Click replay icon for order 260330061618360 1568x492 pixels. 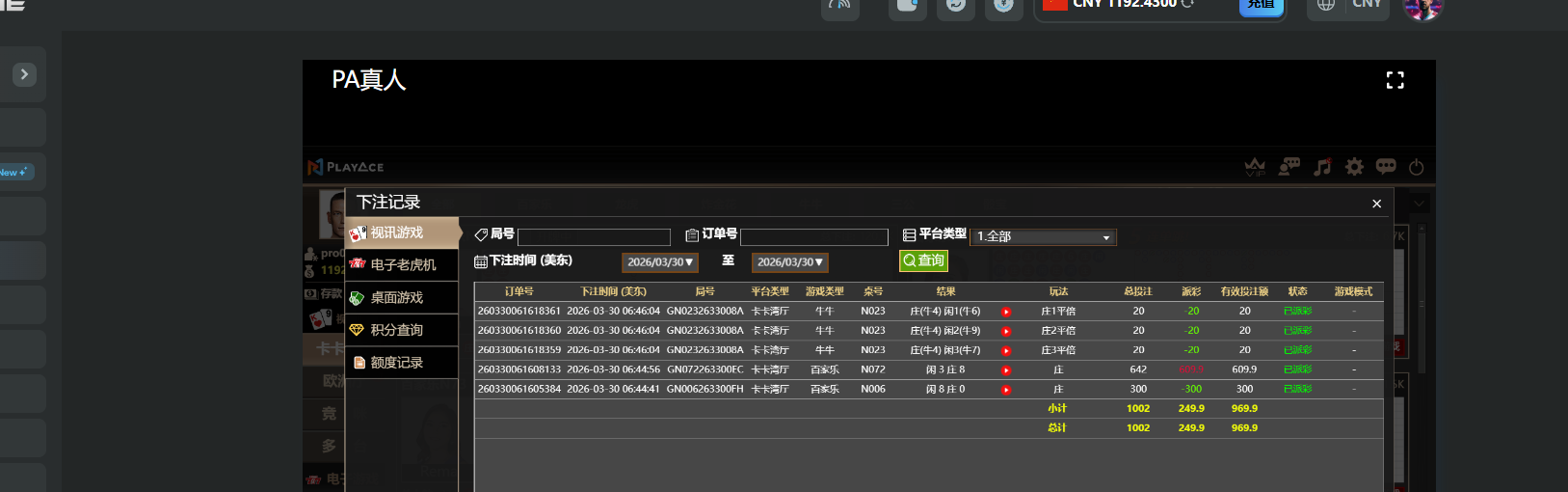pyautogui.click(x=1006, y=331)
